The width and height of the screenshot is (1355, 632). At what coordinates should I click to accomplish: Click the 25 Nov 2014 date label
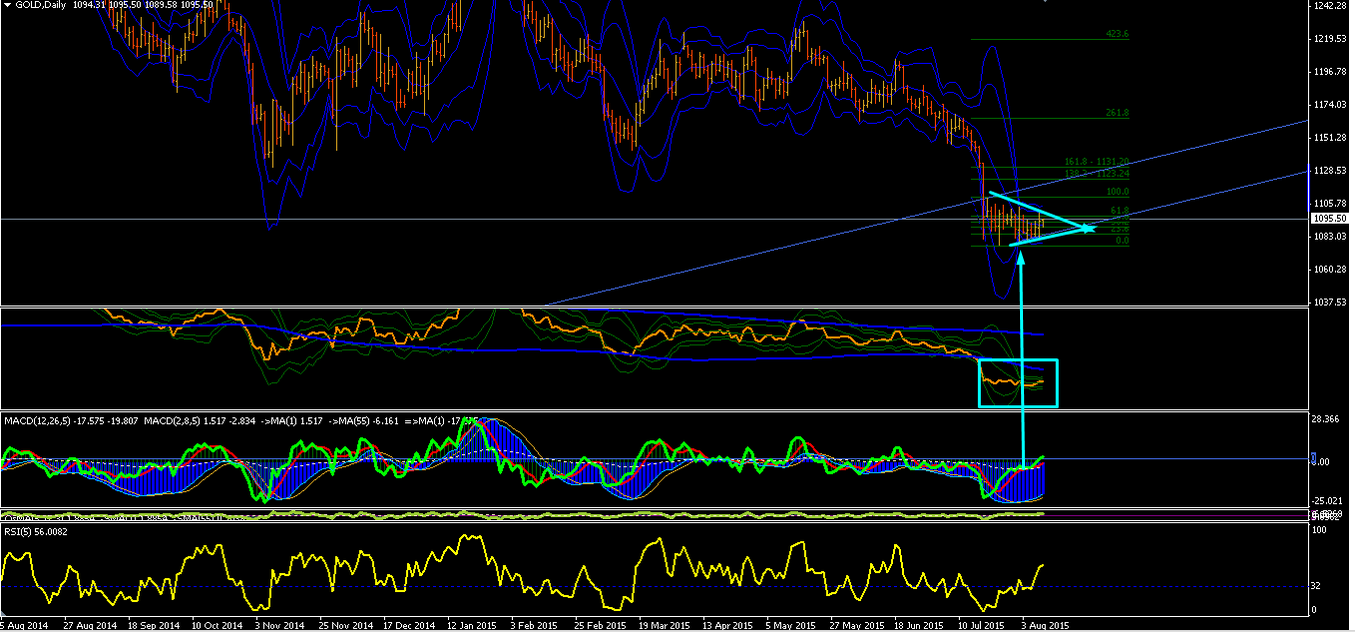(x=345, y=625)
